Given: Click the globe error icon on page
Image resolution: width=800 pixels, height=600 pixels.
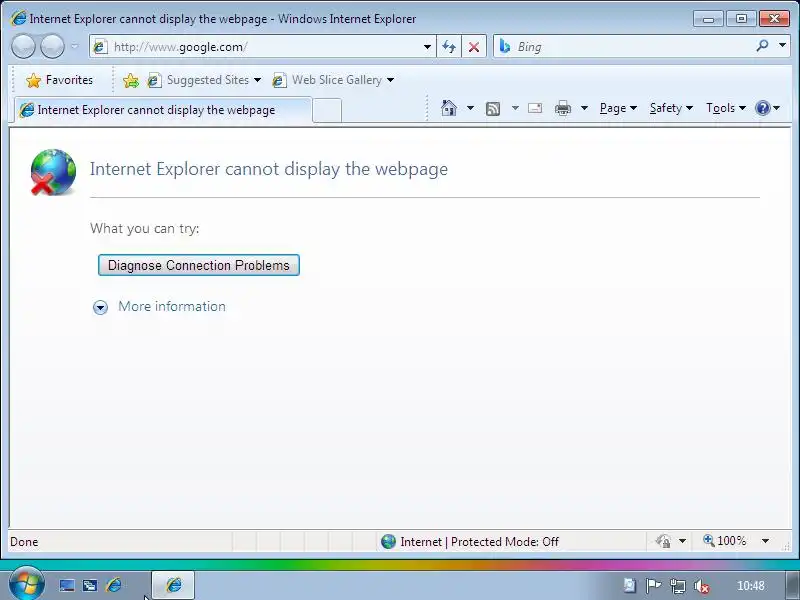Looking at the screenshot, I should point(53,172).
